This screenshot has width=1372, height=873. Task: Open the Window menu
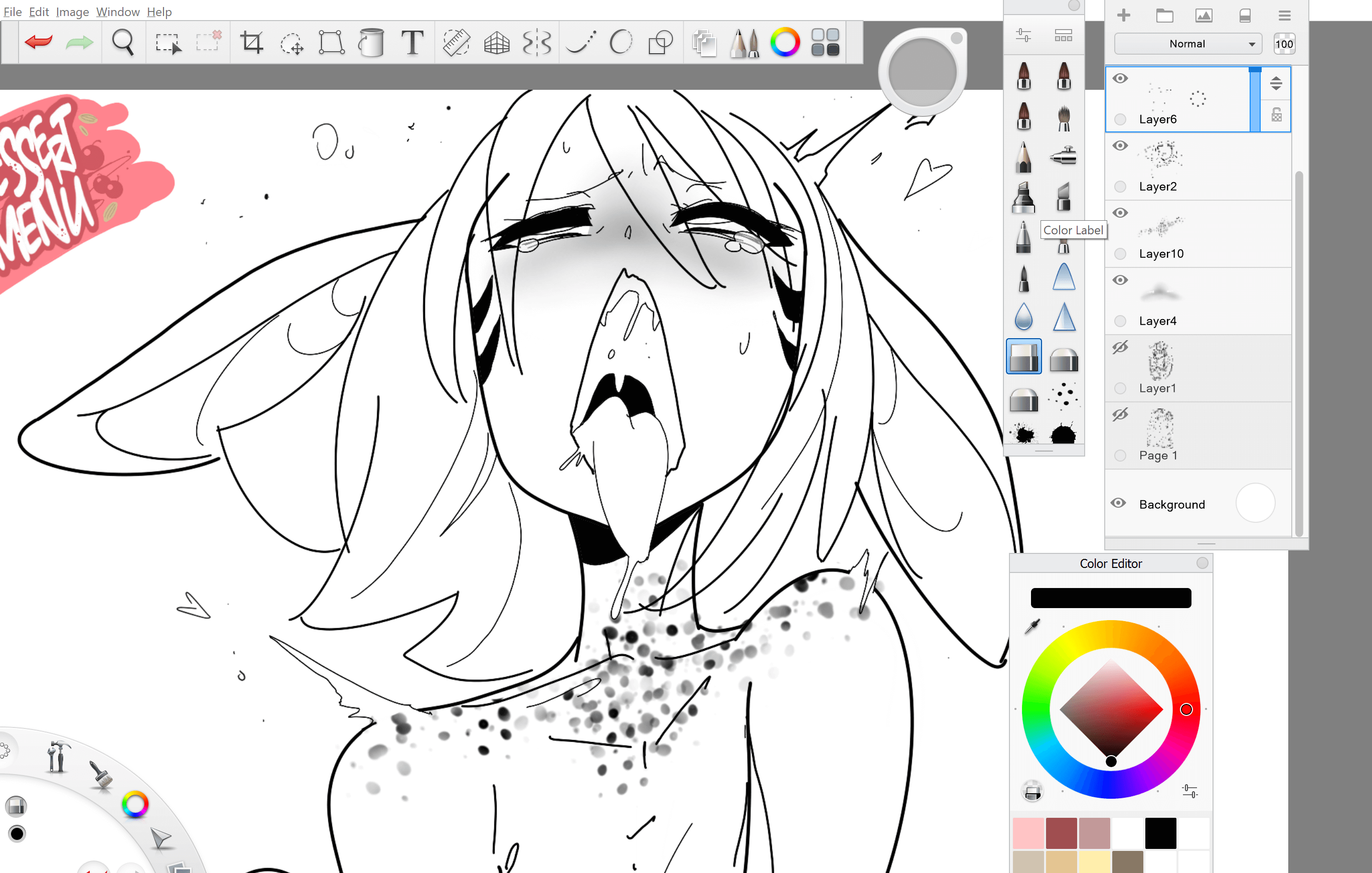click(x=117, y=12)
